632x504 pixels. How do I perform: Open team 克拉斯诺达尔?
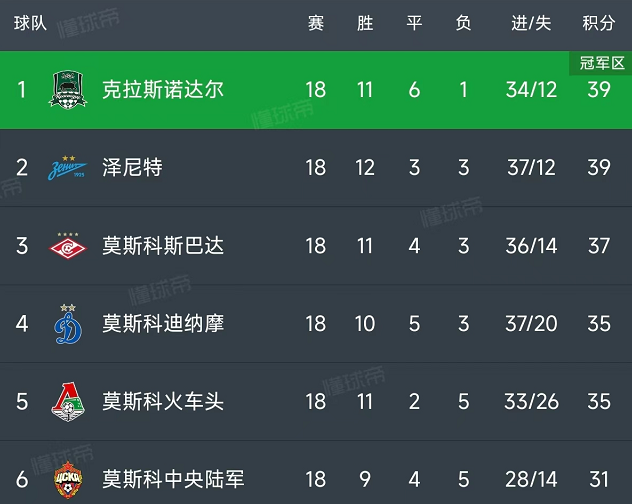tap(162, 90)
